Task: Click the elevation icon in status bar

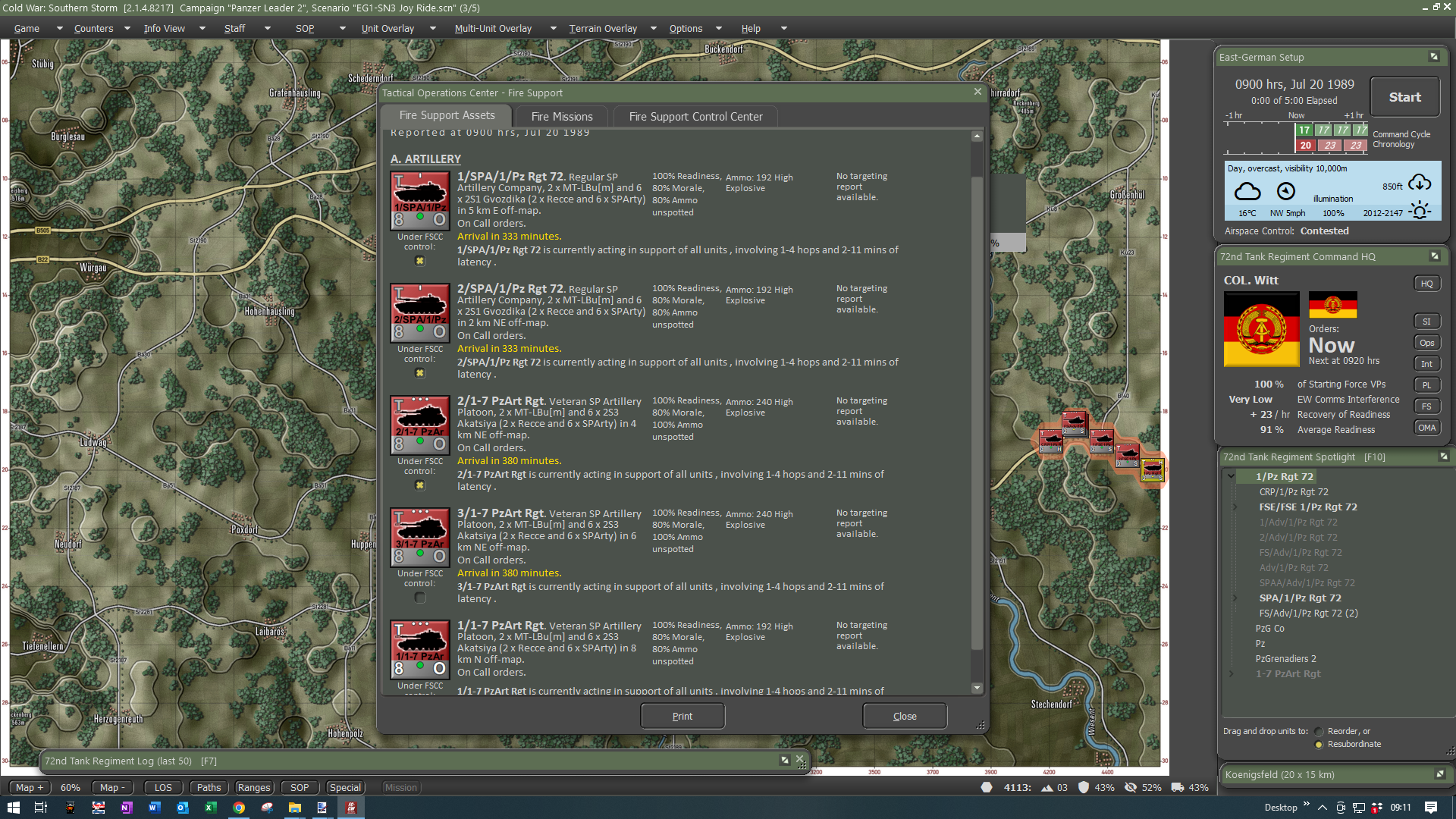Action: (x=1047, y=788)
